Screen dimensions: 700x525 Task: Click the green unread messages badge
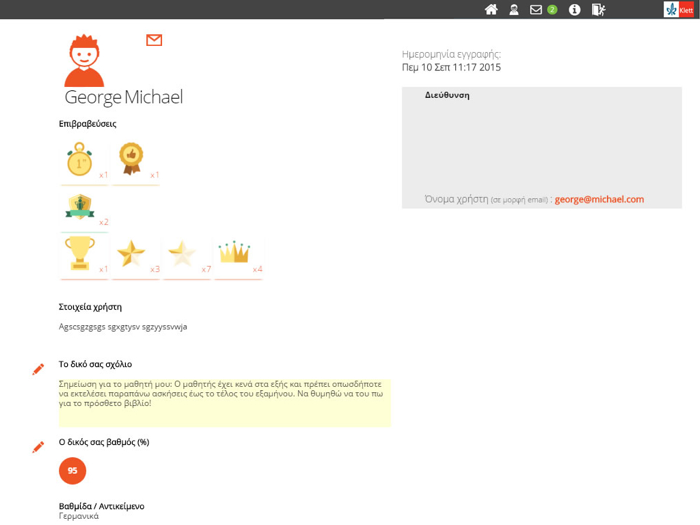[x=552, y=9]
